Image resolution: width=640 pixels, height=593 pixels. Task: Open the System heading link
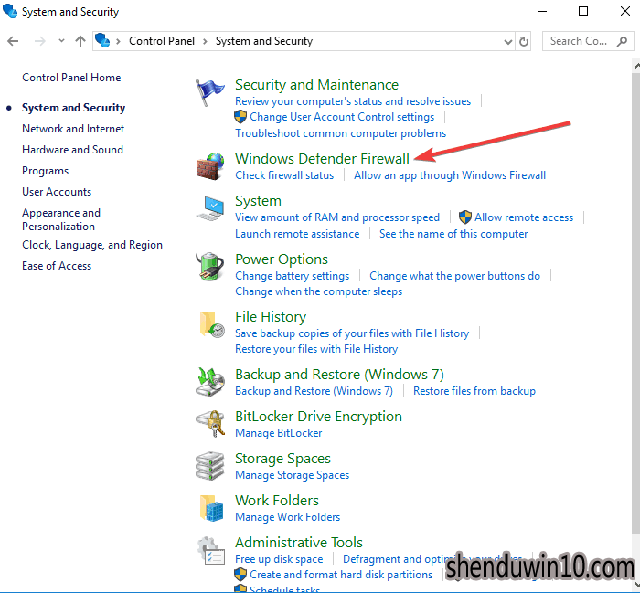click(258, 201)
